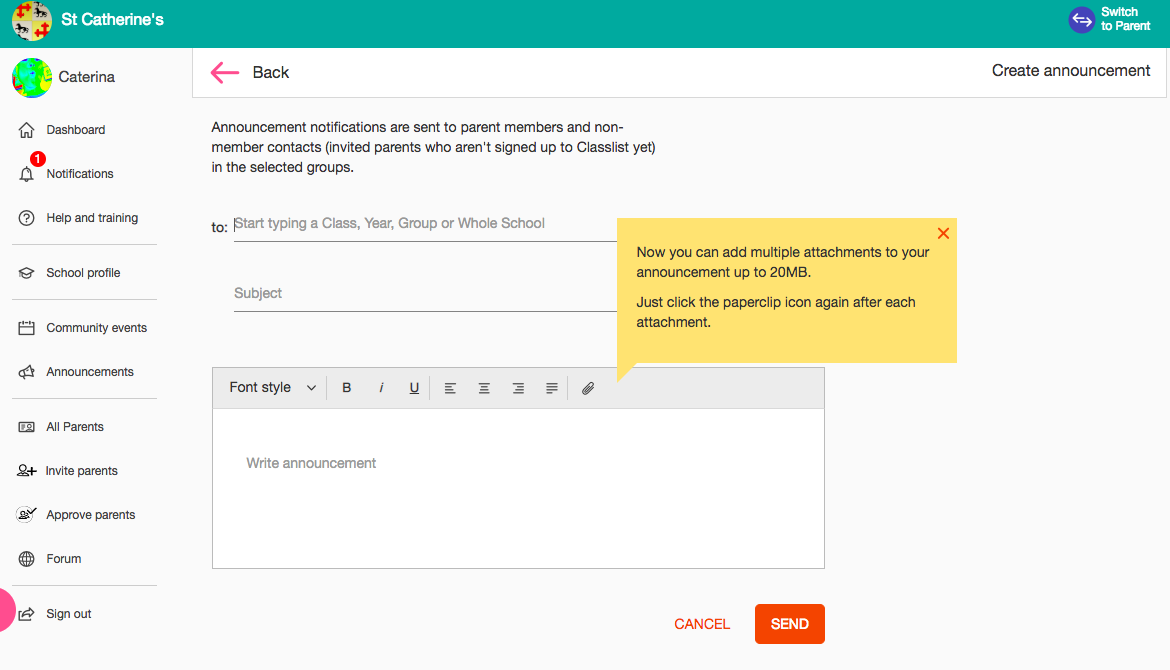Click the Forum globe icon
The image size is (1170, 670).
26,559
